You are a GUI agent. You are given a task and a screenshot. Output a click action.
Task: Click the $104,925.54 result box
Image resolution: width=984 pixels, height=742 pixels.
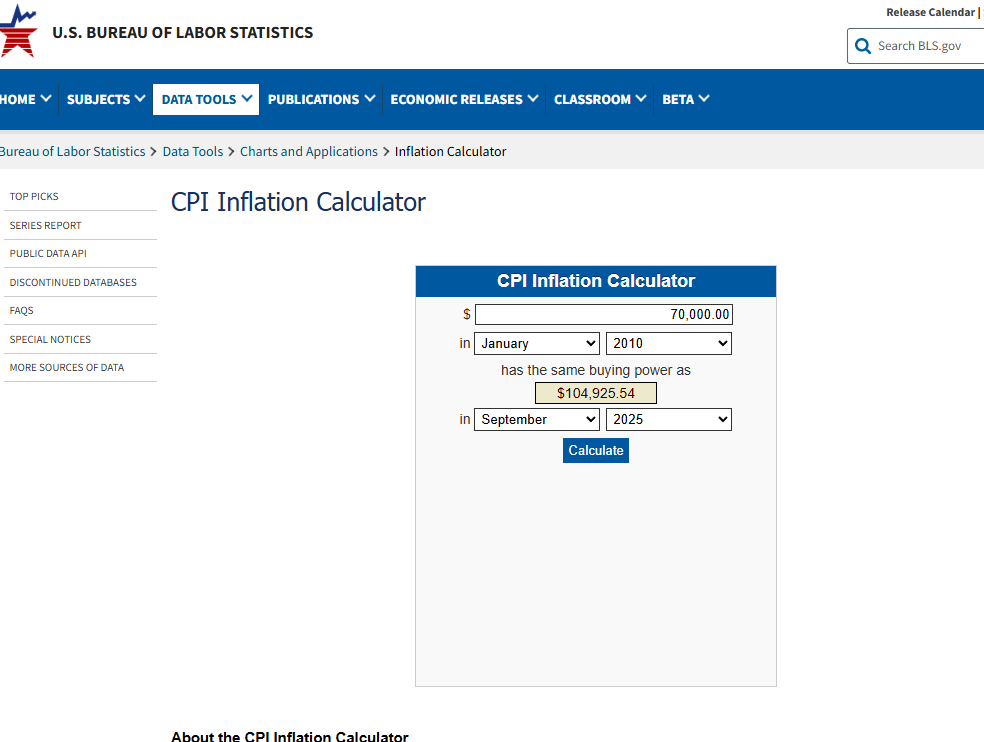596,394
